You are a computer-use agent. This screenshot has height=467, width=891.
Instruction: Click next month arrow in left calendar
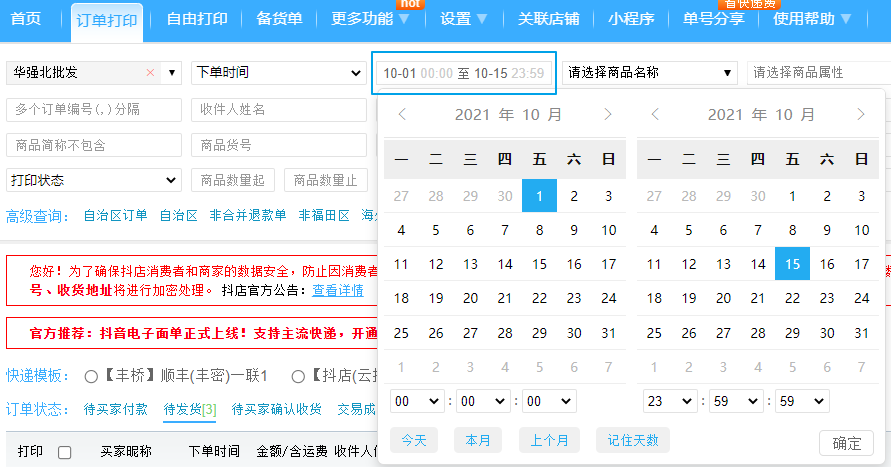[607, 115]
